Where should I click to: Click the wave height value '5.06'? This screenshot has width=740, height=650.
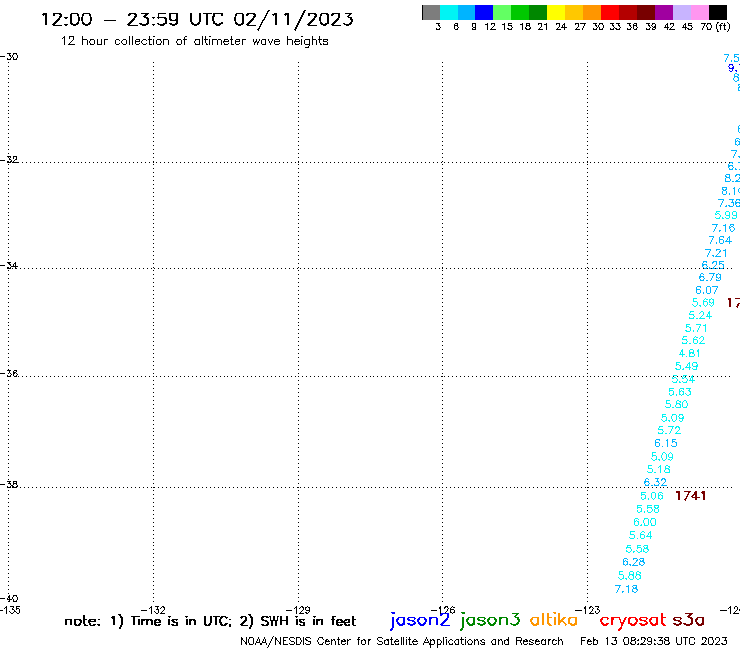point(652,496)
